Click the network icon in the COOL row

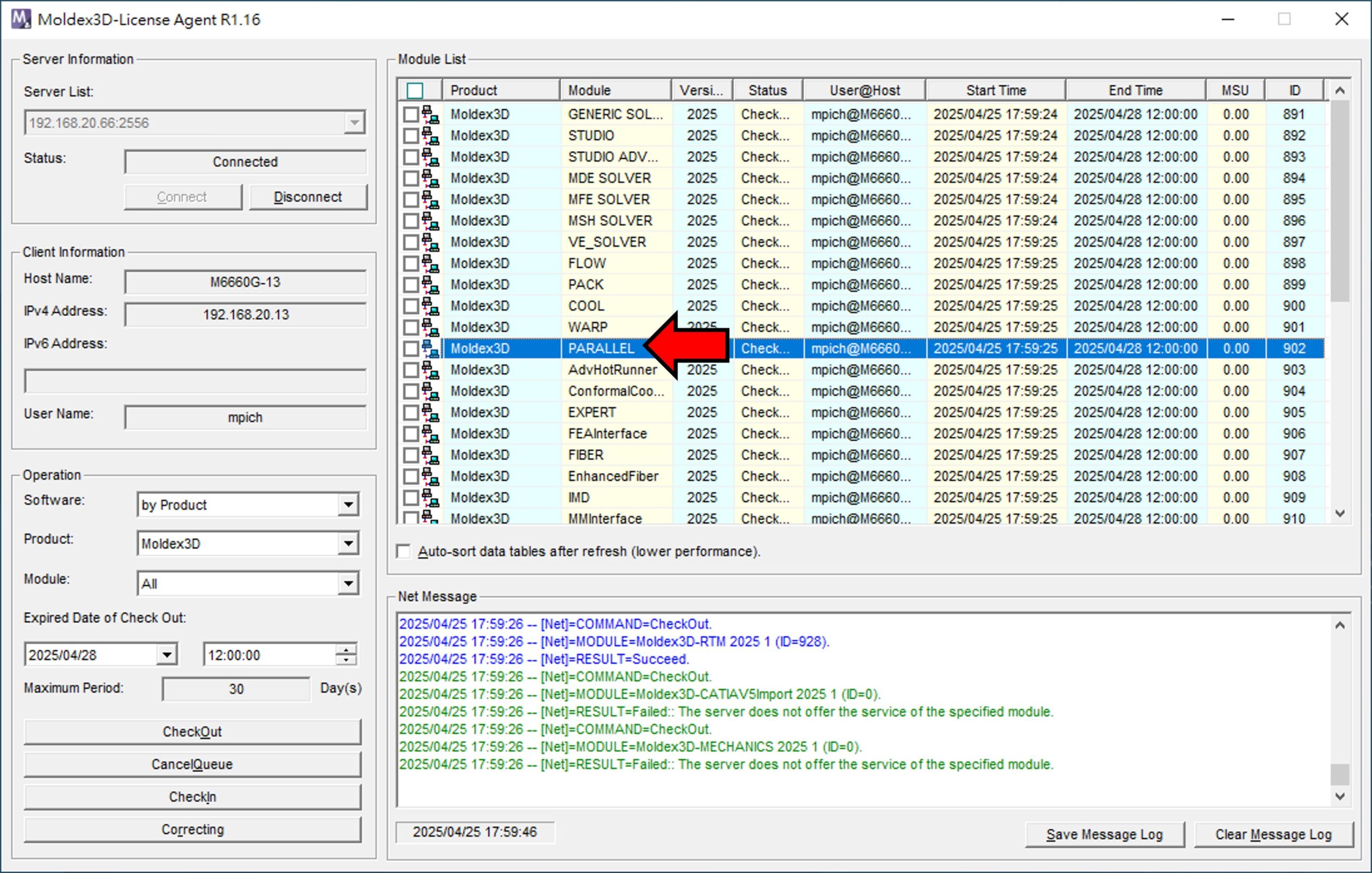(x=430, y=306)
